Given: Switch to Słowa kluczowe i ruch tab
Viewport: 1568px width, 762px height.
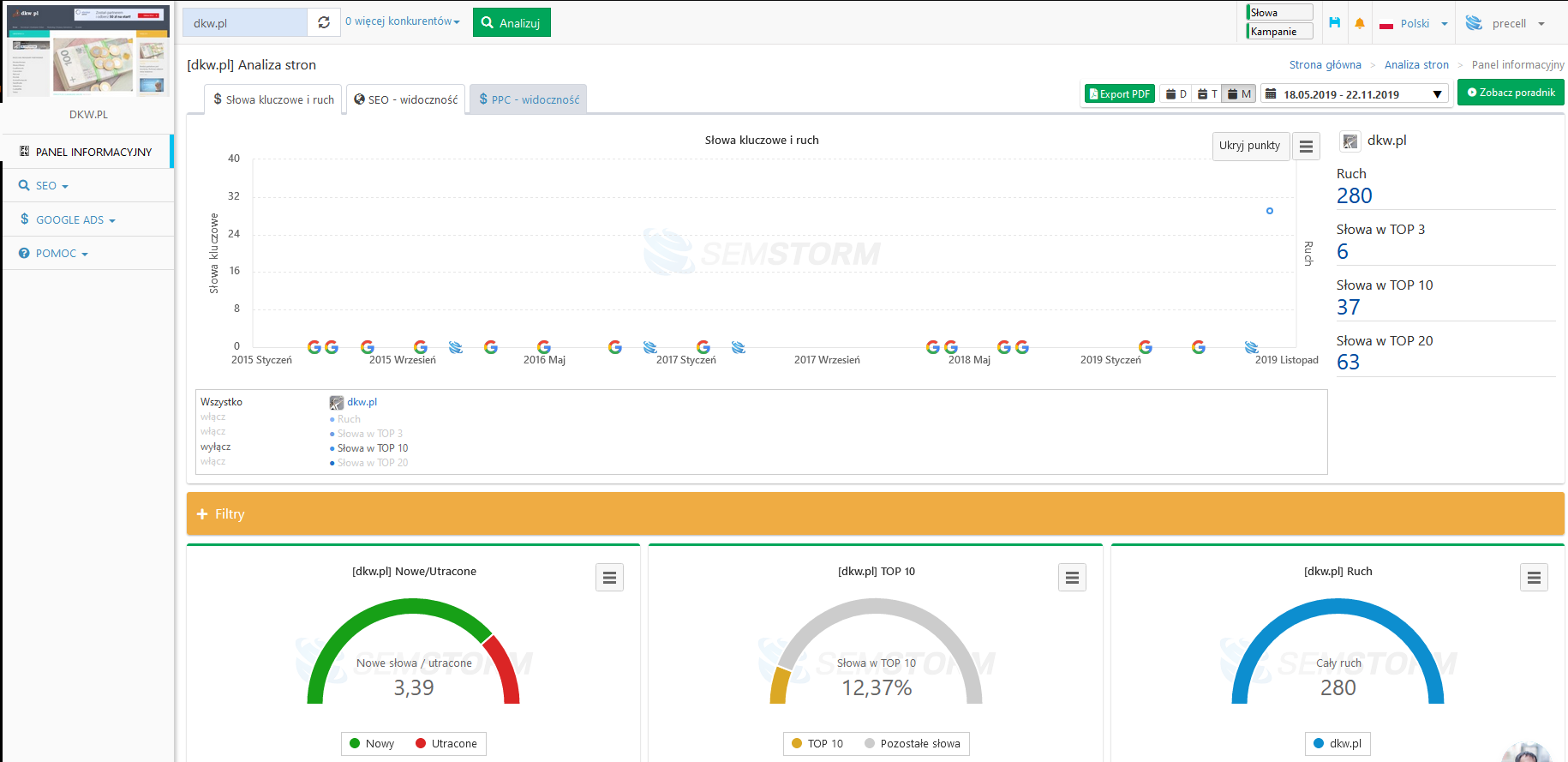Looking at the screenshot, I should [x=273, y=99].
